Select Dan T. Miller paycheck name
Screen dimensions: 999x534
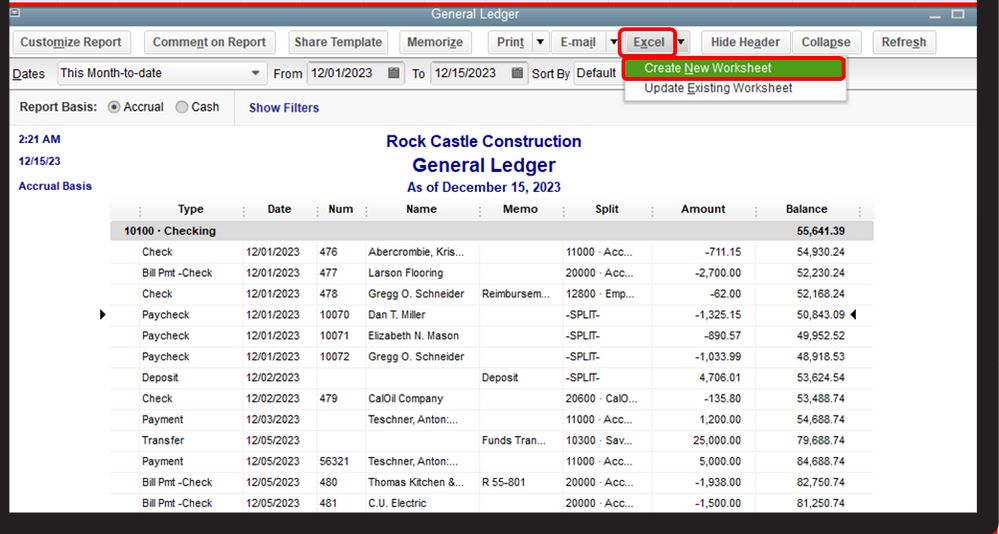pyautogui.click(x=396, y=315)
